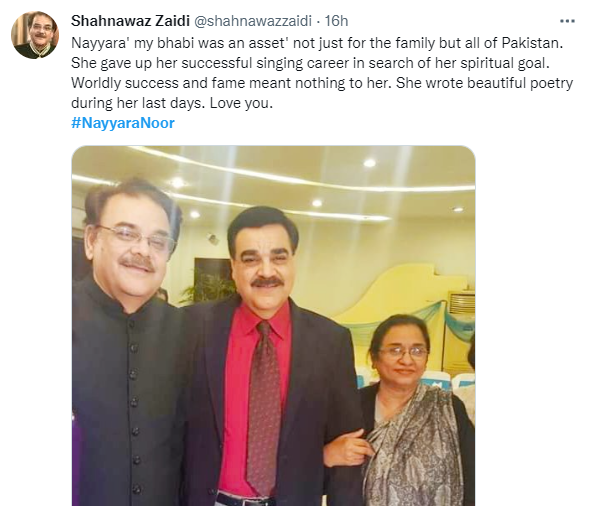Screen dimensions: 589x506
Task: Click the text "during her last days. Love you."
Action: tap(172, 103)
